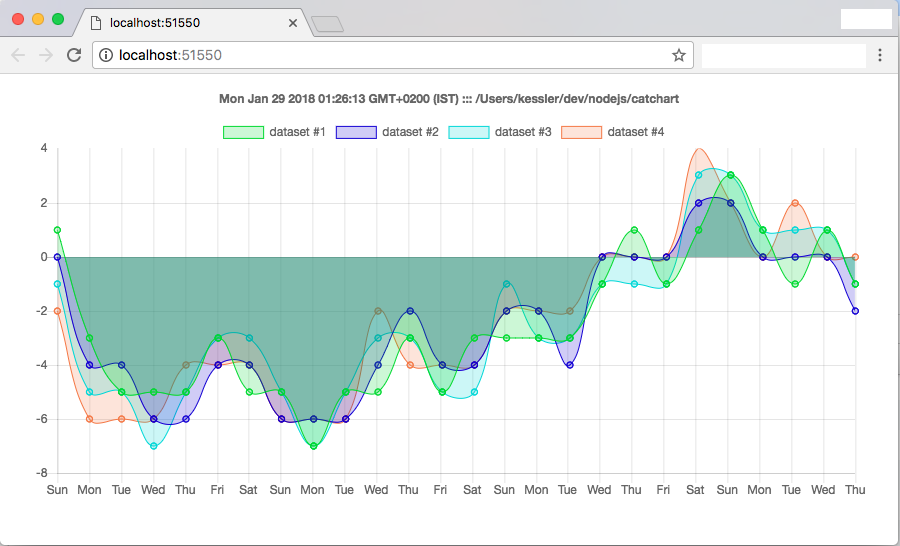Click the last 'Sat' x-axis label

[x=695, y=490]
